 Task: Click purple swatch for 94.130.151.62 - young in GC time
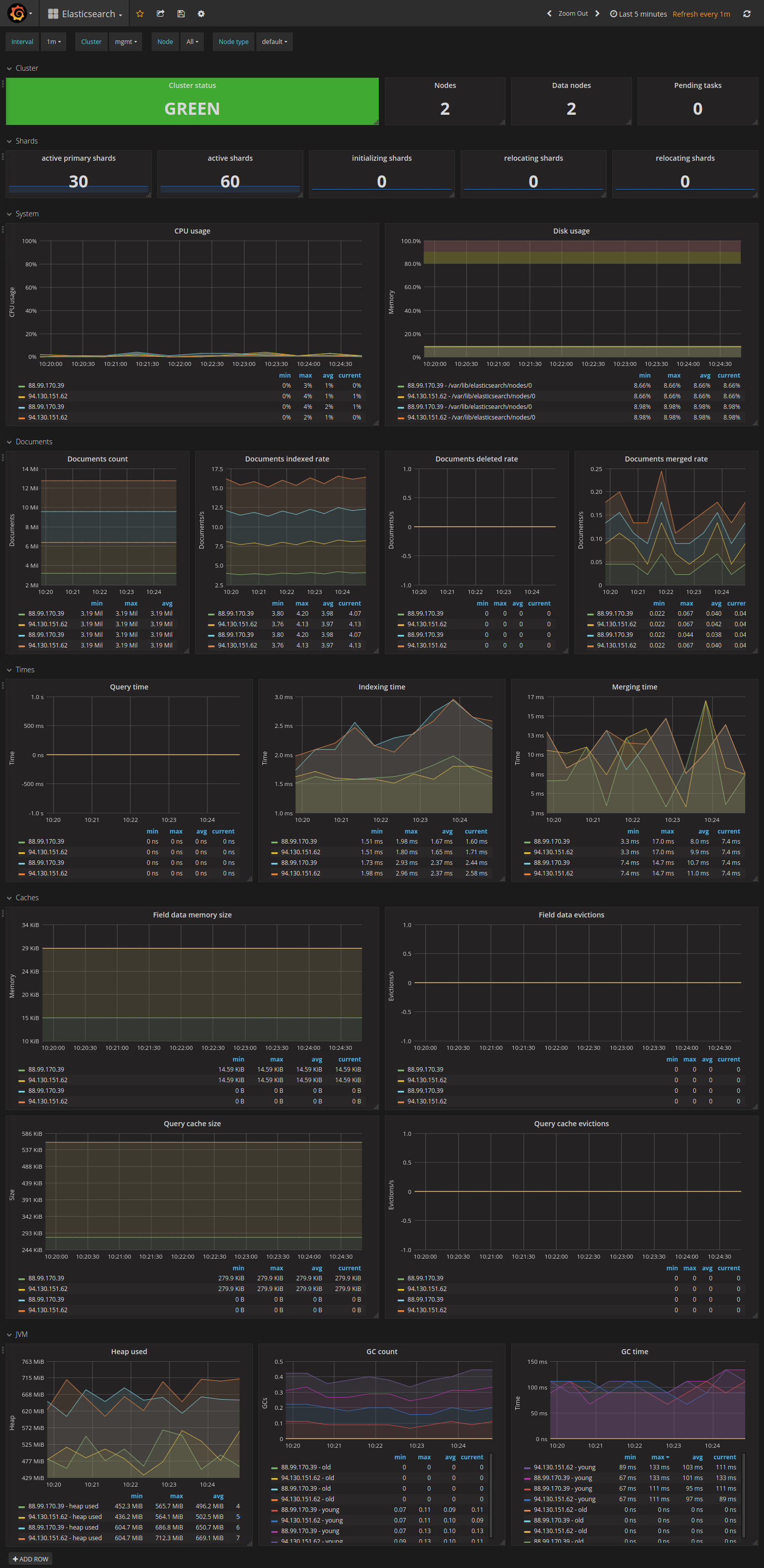(527, 1467)
